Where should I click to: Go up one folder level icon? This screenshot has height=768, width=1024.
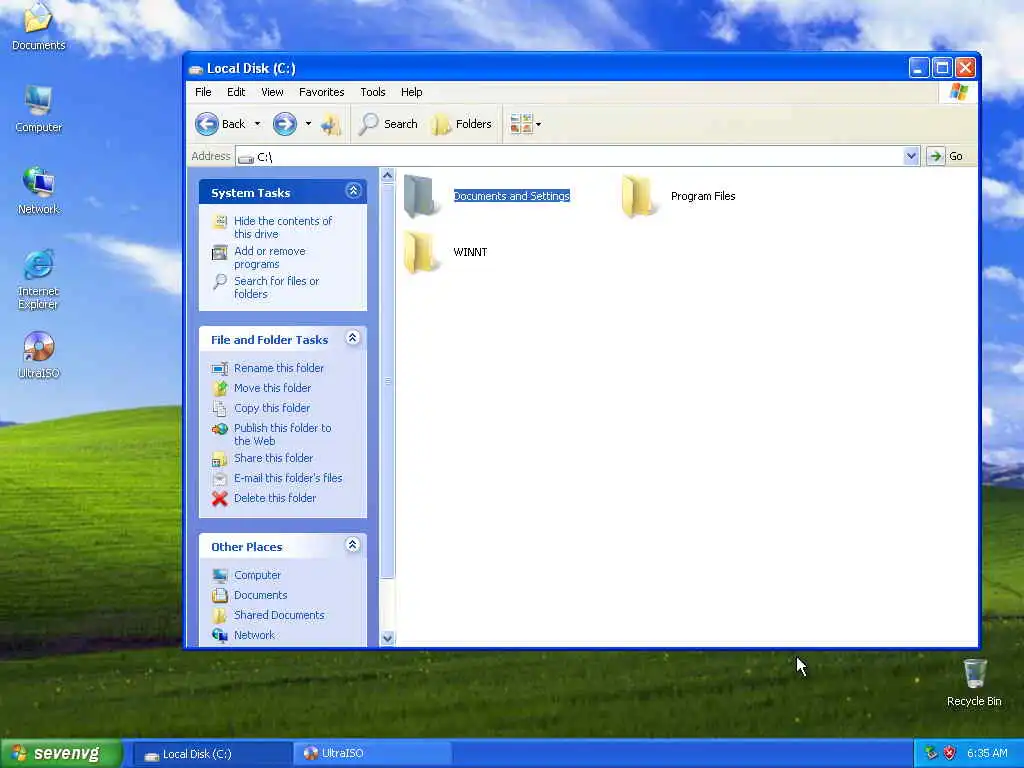point(332,124)
